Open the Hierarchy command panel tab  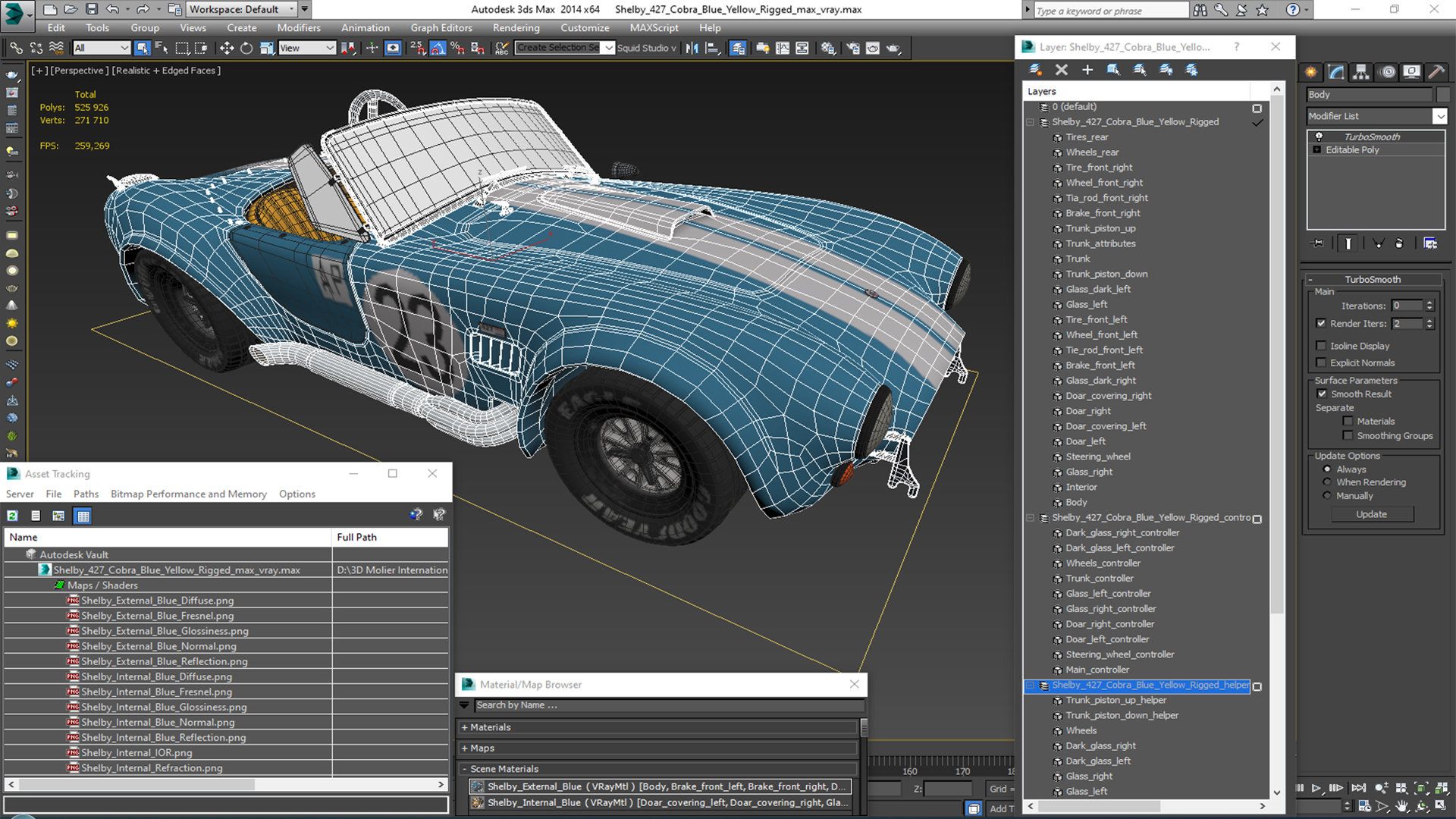coord(1361,72)
